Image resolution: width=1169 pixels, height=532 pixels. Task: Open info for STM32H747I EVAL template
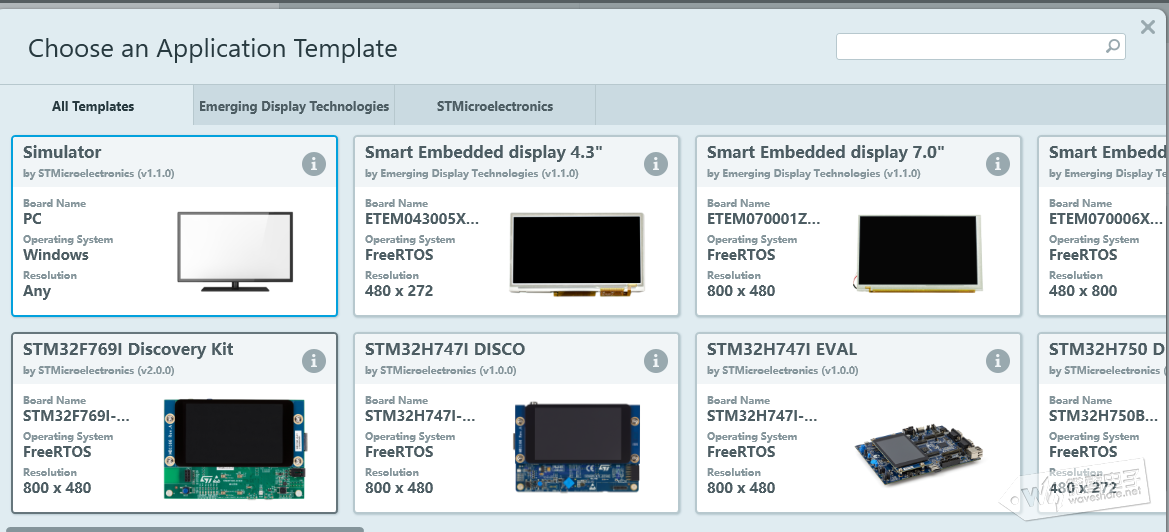pyautogui.click(x=998, y=361)
